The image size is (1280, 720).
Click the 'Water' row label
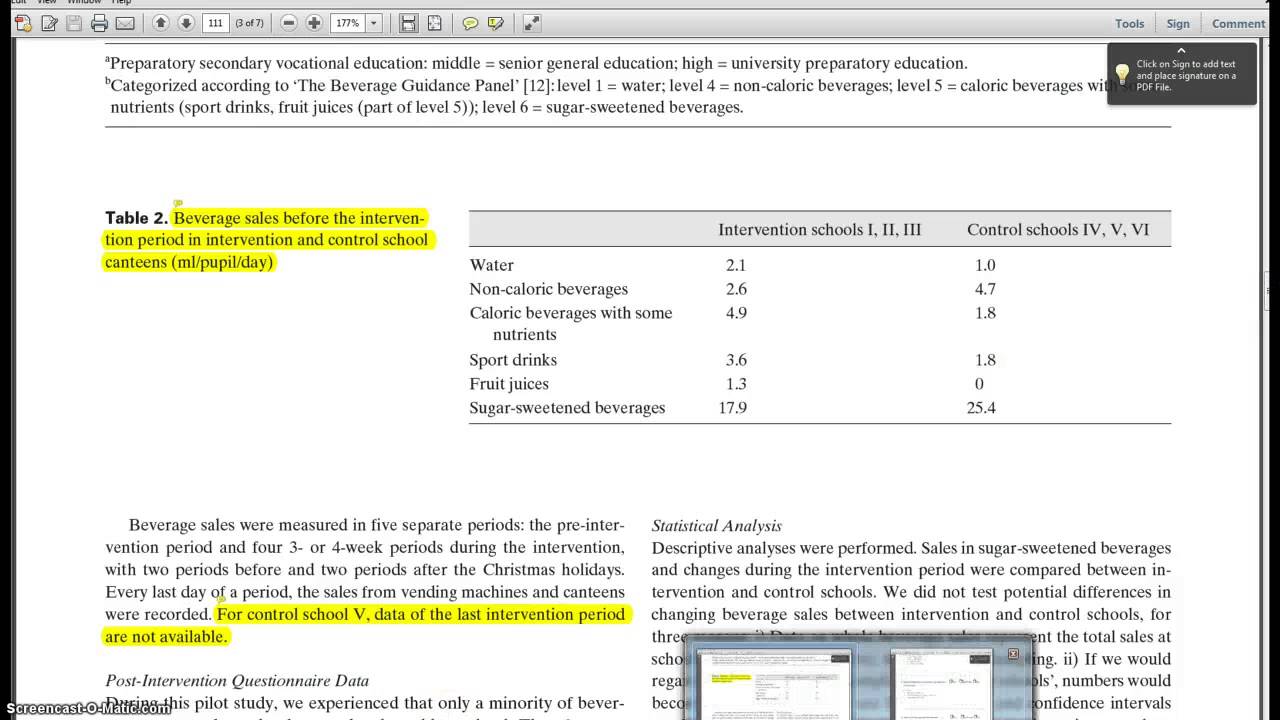(x=492, y=265)
